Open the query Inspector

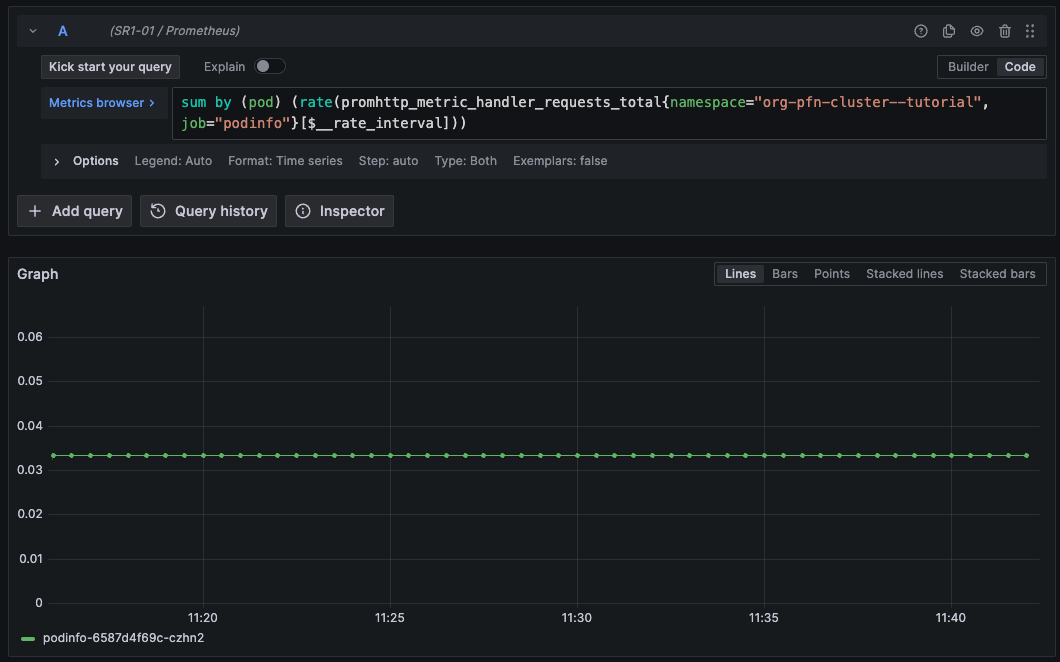pyautogui.click(x=339, y=211)
